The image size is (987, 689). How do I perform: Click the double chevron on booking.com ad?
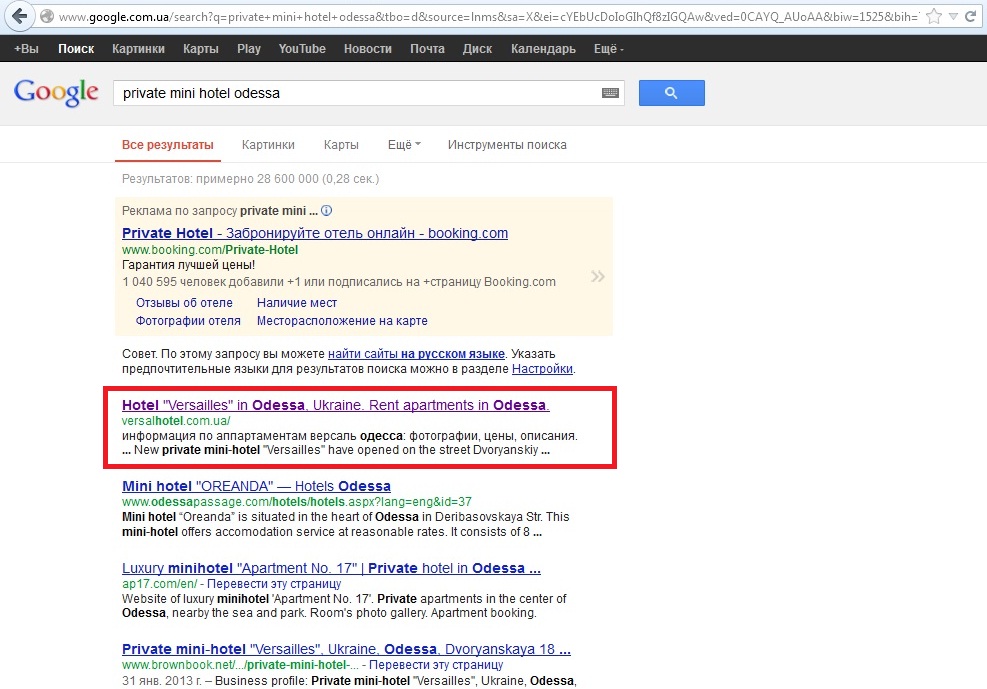[598, 276]
